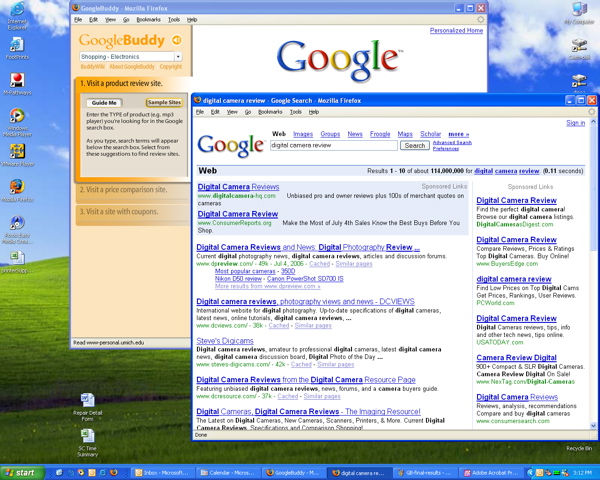The width and height of the screenshot is (600, 480).
Task: Expand step 2 Visit a price comparison site
Action: (x=126, y=189)
